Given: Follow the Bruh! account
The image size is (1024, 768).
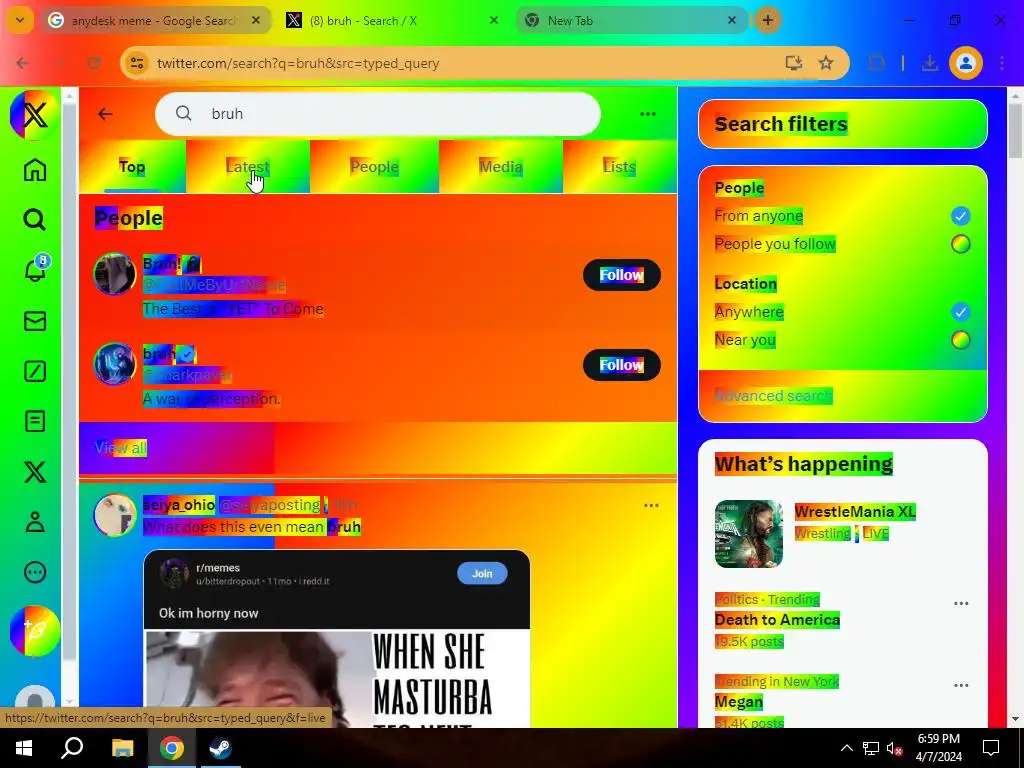Looking at the screenshot, I should tap(622, 275).
